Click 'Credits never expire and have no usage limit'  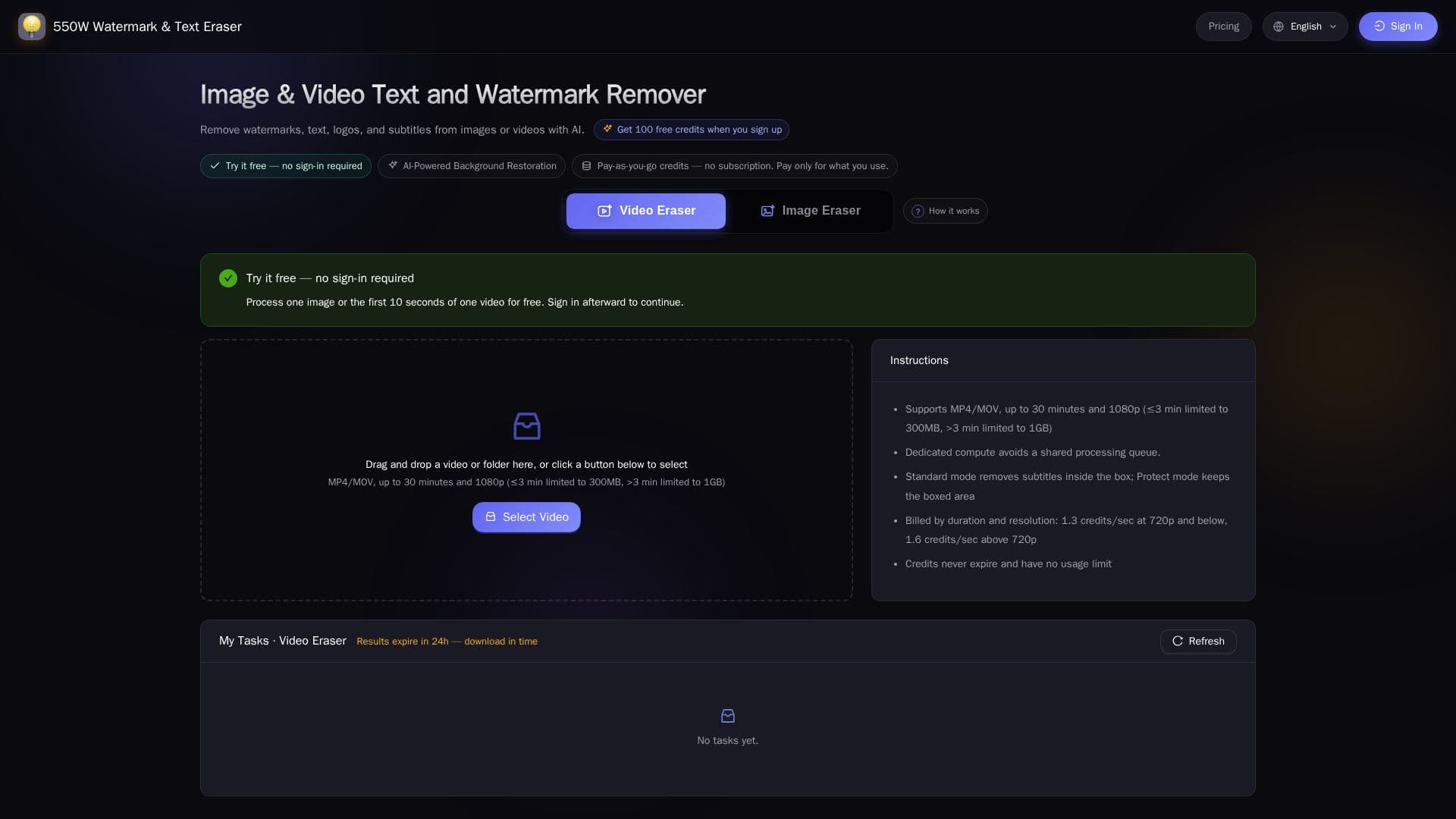click(x=1008, y=564)
